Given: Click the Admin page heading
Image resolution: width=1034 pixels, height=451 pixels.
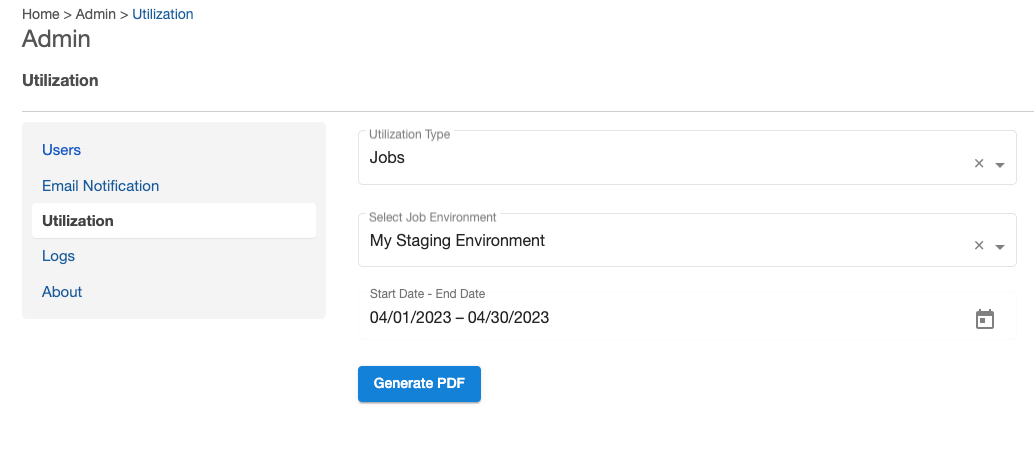Looking at the screenshot, I should (56, 40).
